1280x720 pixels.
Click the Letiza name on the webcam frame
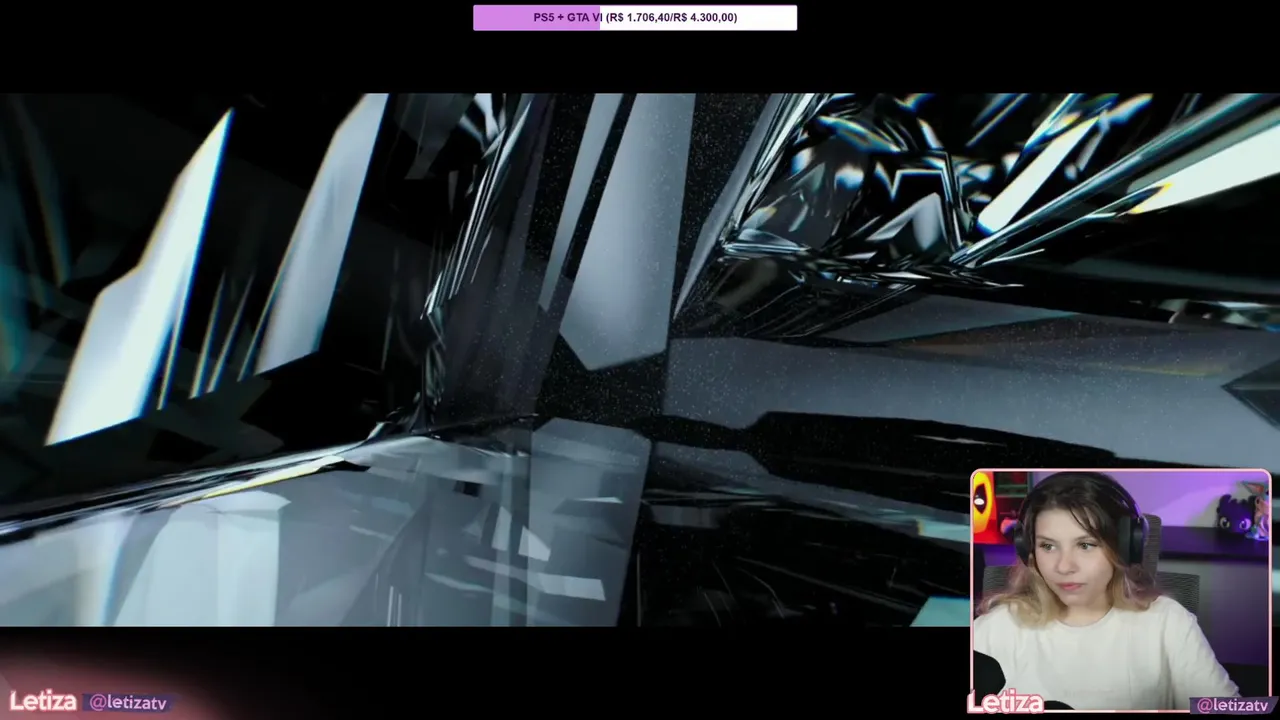click(1006, 703)
